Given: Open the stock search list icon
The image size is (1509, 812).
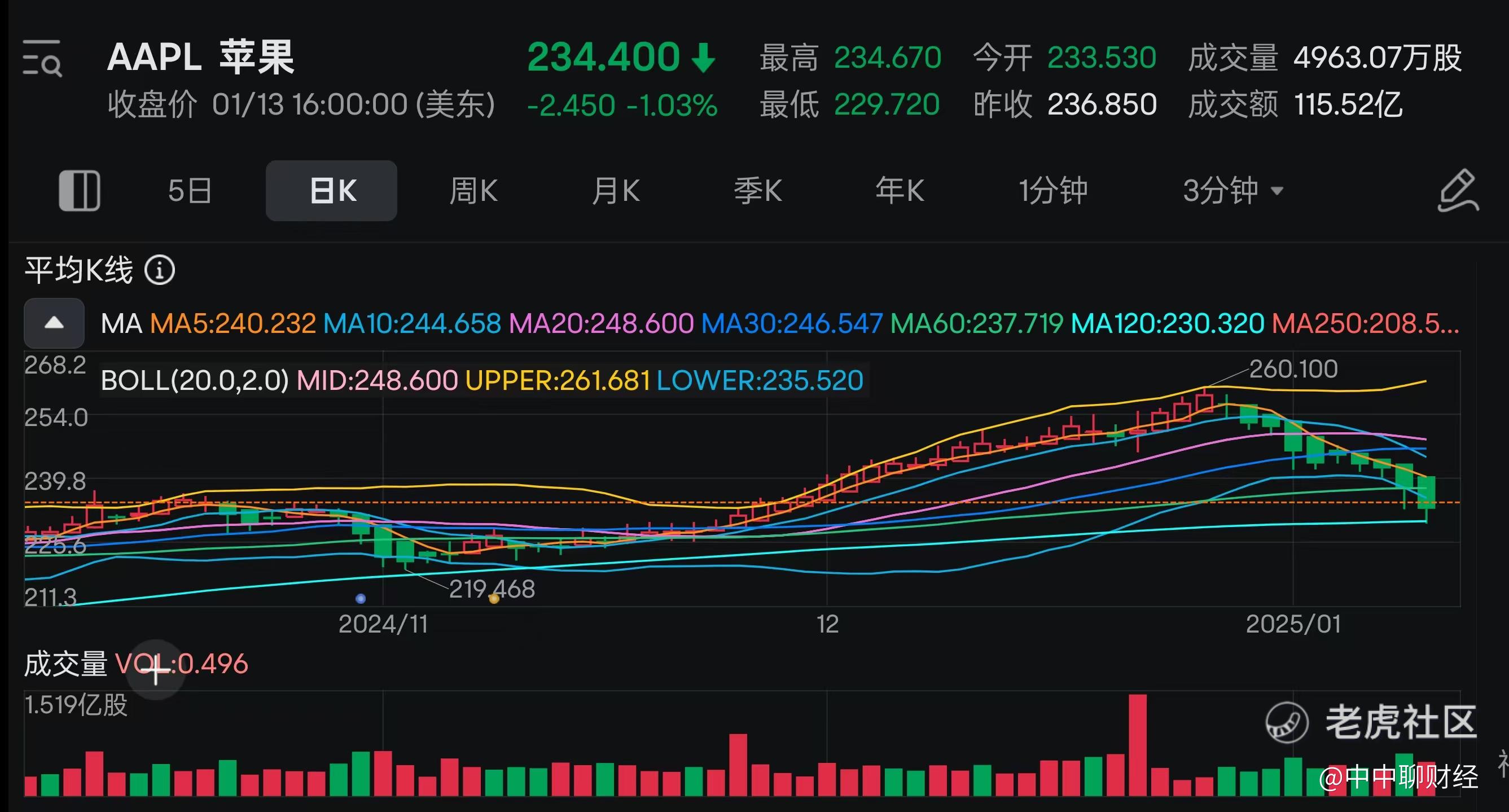Looking at the screenshot, I should point(42,58).
